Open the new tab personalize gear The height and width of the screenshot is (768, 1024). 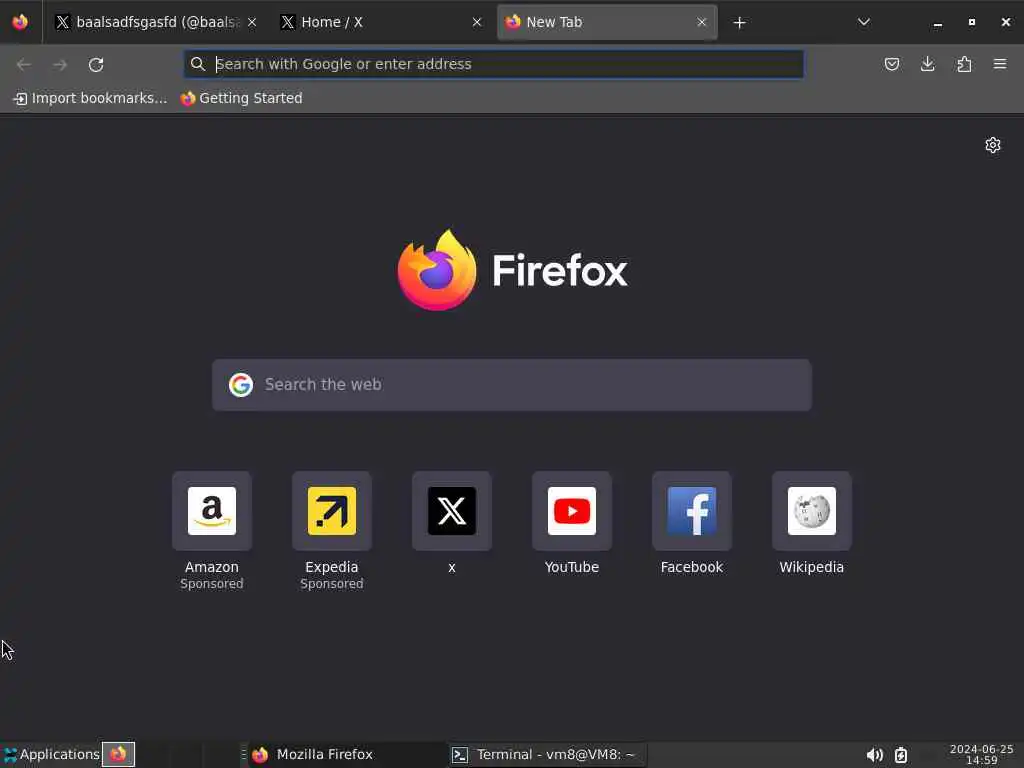(x=993, y=145)
